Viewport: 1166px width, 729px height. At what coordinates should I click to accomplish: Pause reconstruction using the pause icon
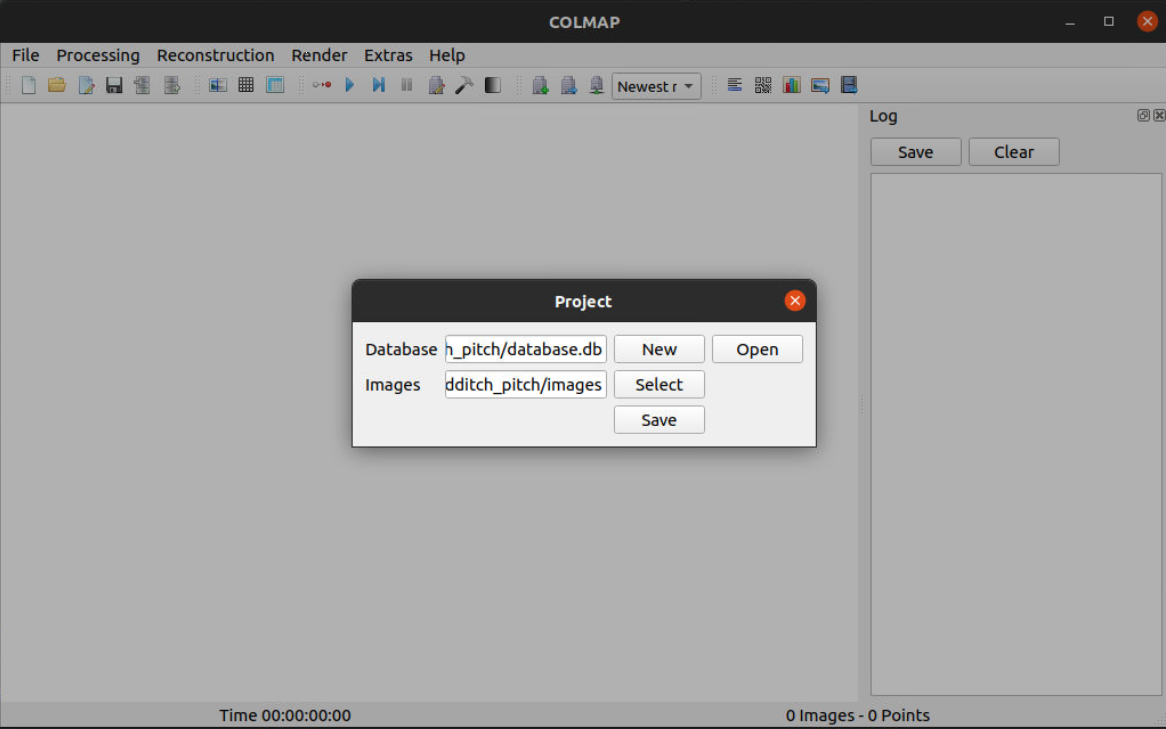pyautogui.click(x=407, y=86)
